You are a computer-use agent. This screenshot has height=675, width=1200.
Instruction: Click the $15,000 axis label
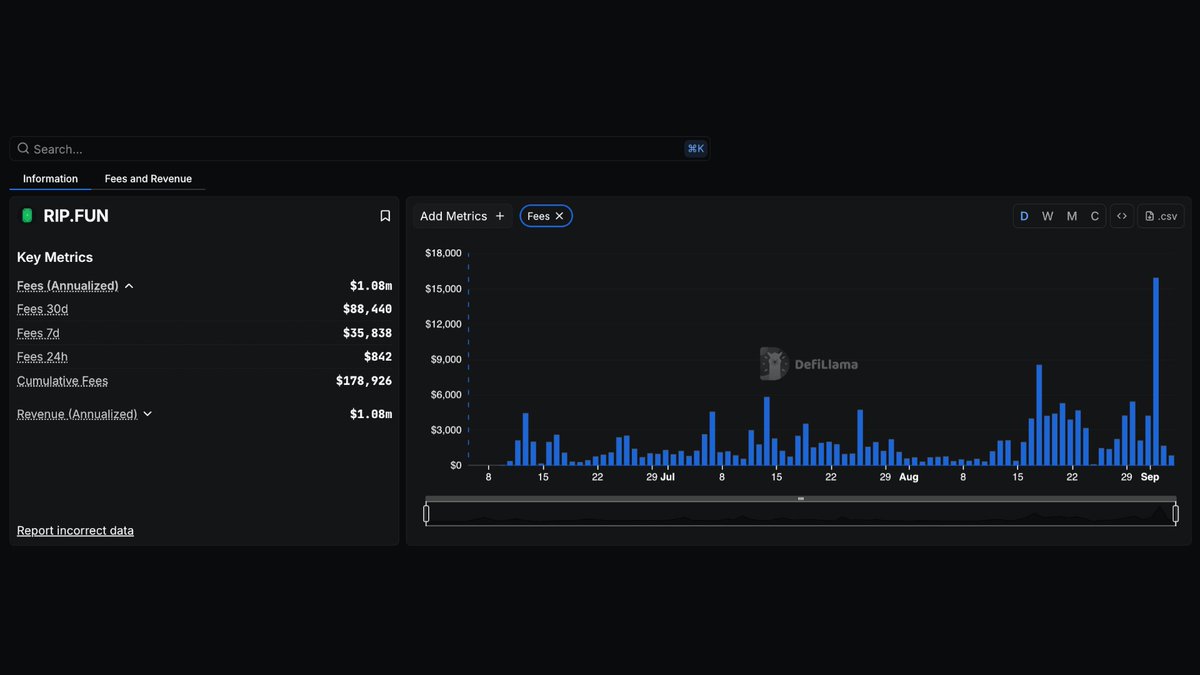443,289
